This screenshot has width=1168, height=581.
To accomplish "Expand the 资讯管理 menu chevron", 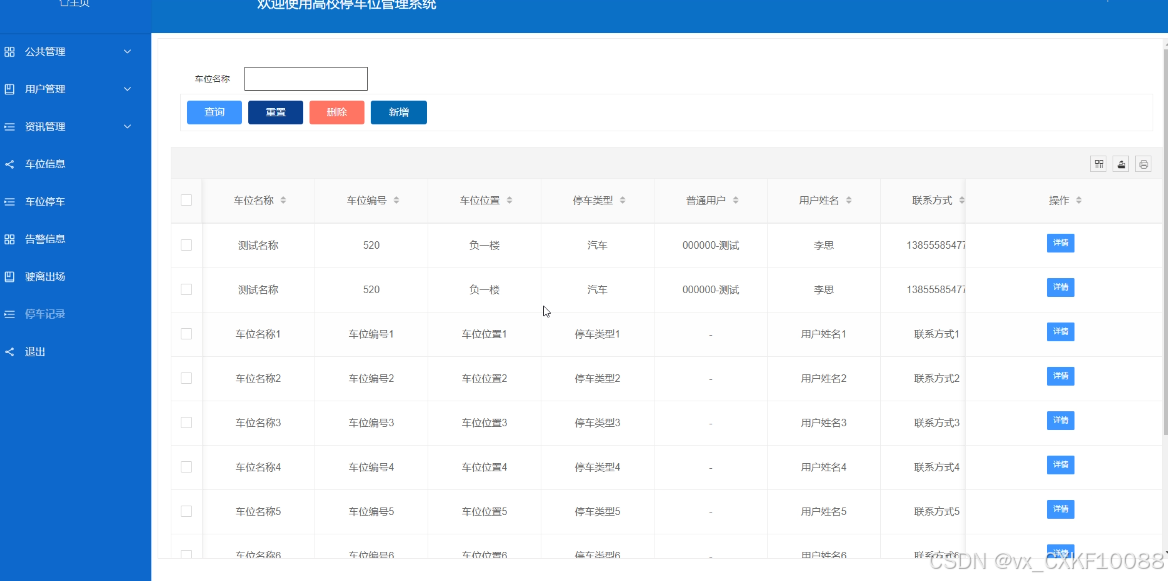I will tap(127, 127).
